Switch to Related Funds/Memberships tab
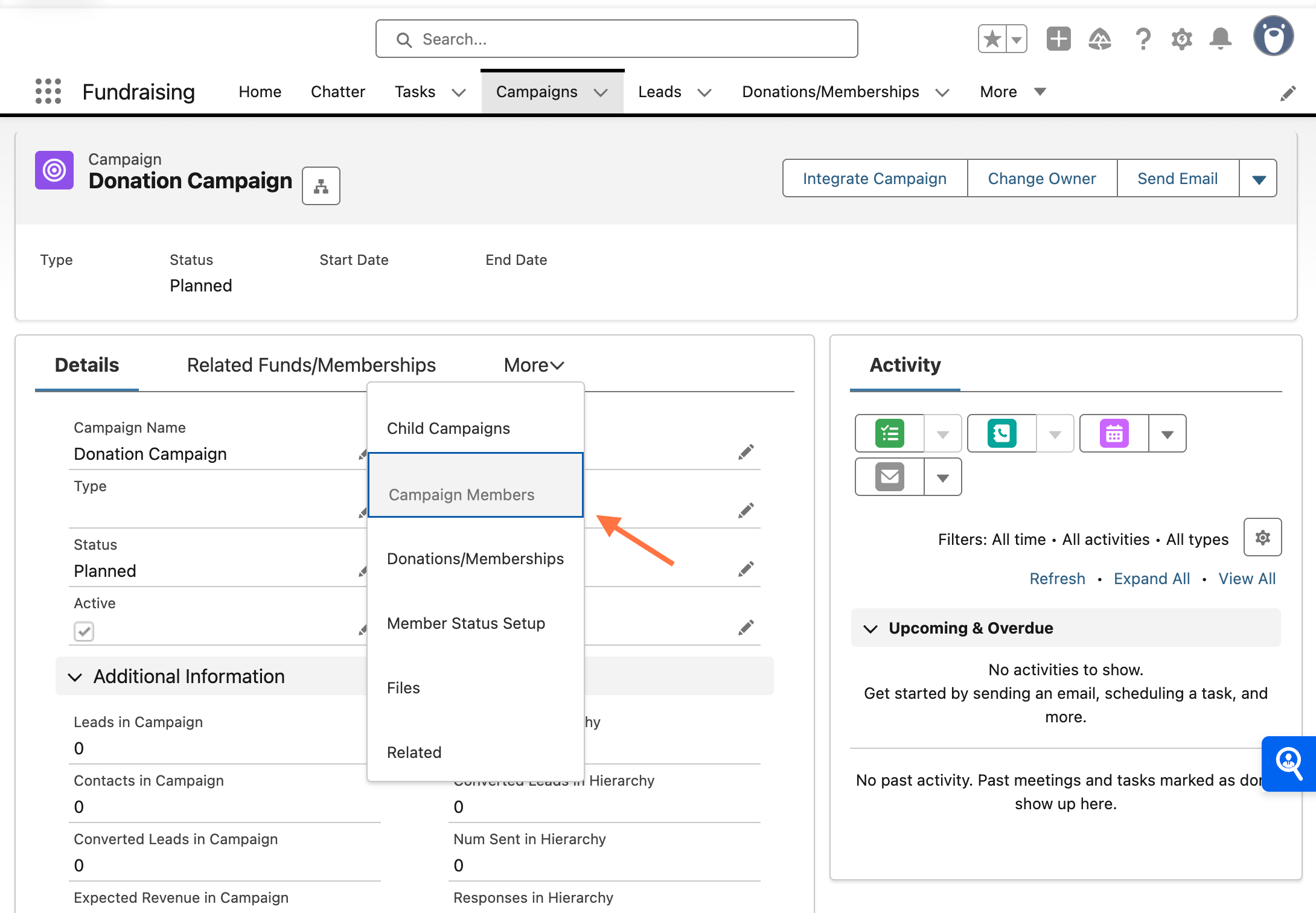Screen dimensions: 1316x913 pos(311,365)
